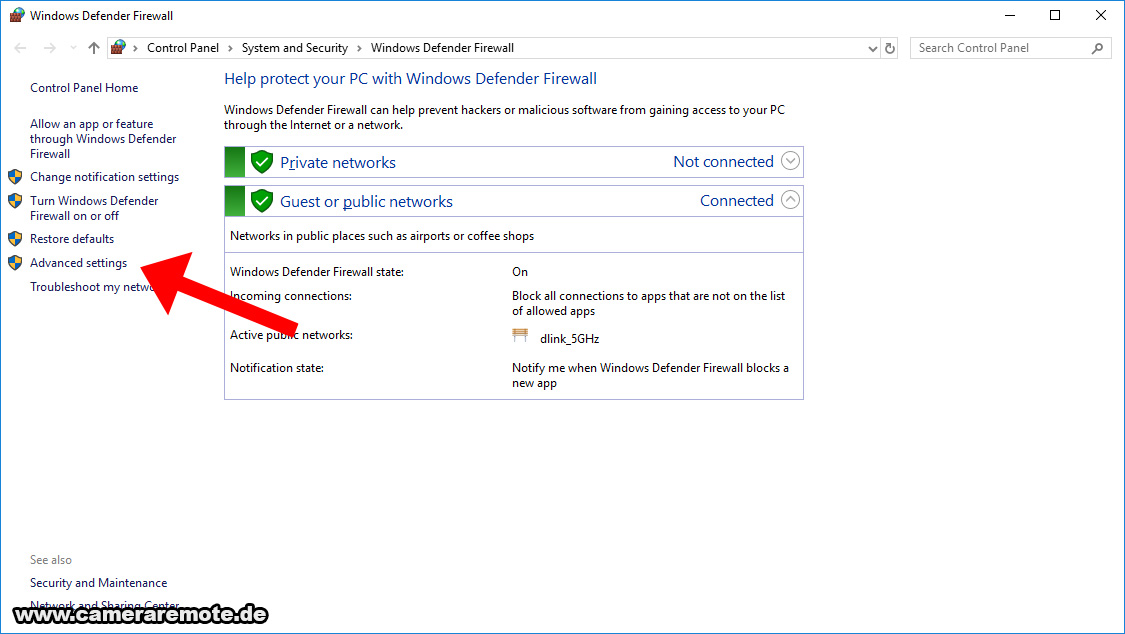
Task: Expand chevron after Control Panel breadcrumb
Action: [x=230, y=48]
